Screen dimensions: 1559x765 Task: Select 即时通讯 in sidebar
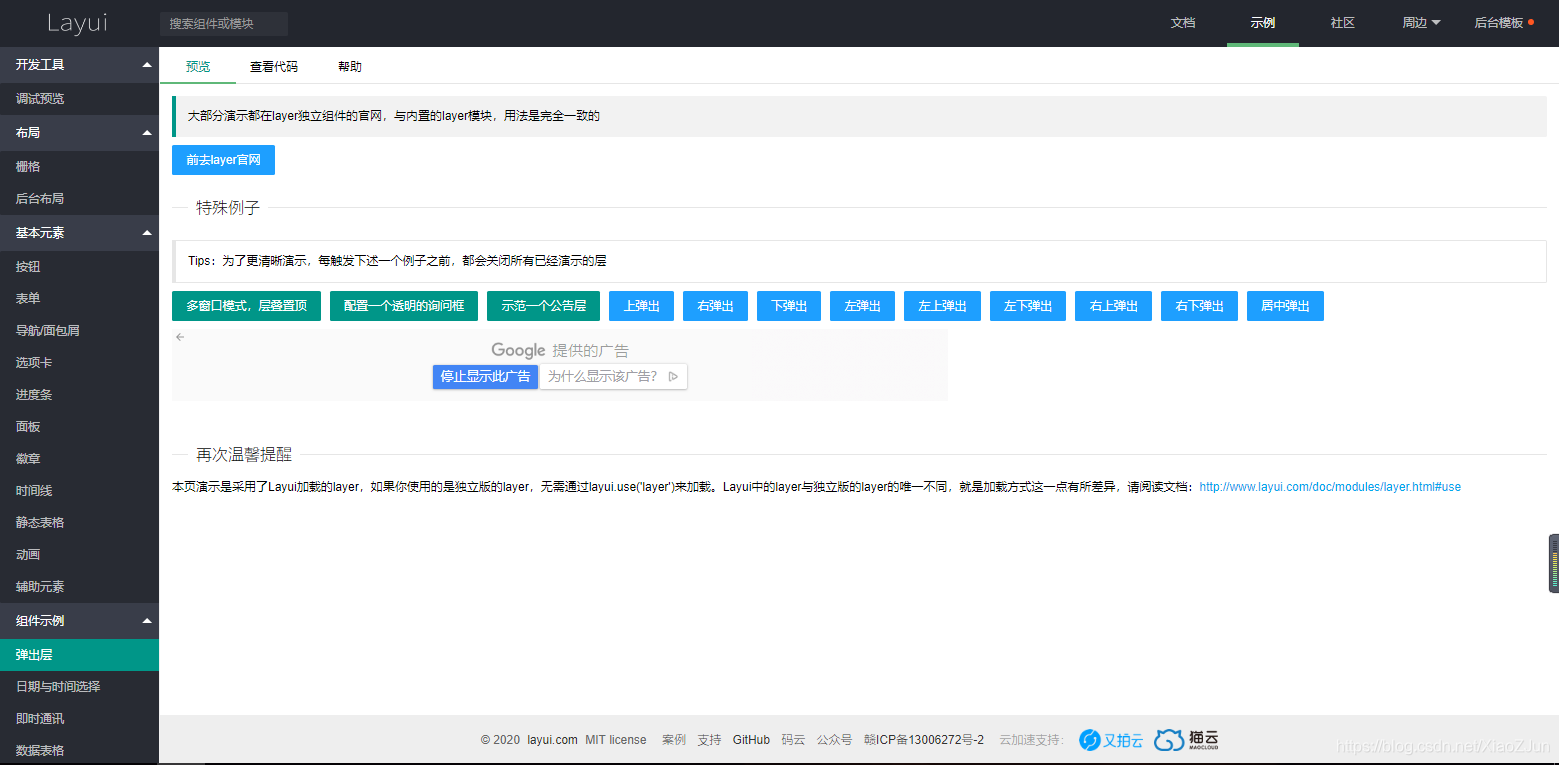pyautogui.click(x=79, y=719)
